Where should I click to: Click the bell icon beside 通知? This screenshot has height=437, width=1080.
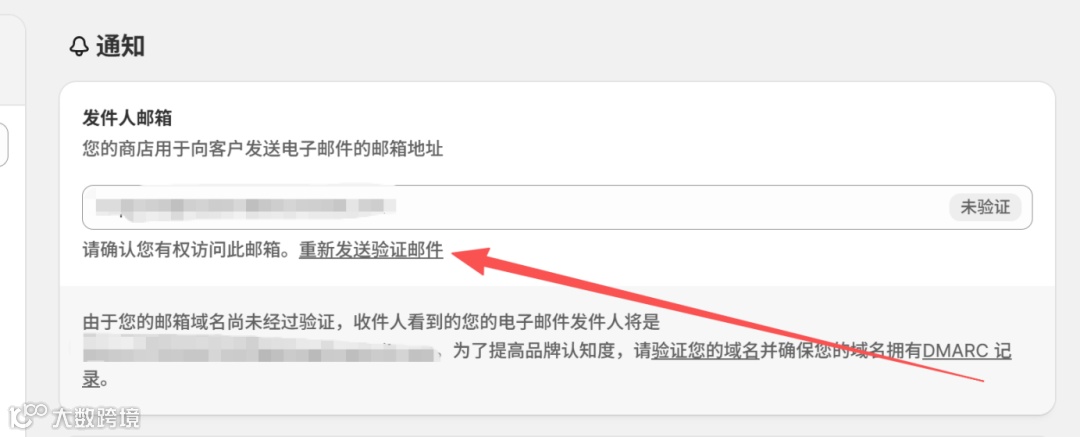(x=80, y=46)
